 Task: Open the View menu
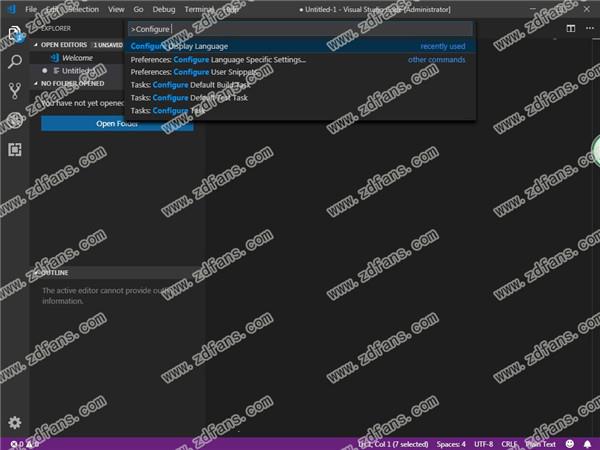(x=116, y=9)
